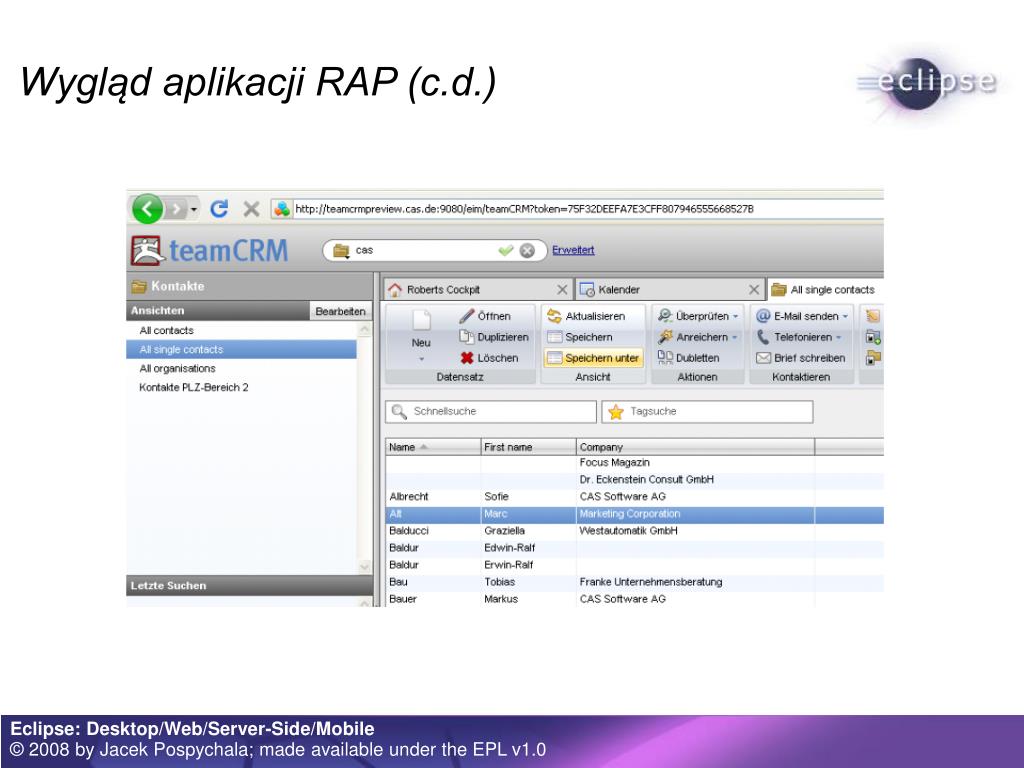
Task: Create a new record with Neu
Action: click(421, 334)
